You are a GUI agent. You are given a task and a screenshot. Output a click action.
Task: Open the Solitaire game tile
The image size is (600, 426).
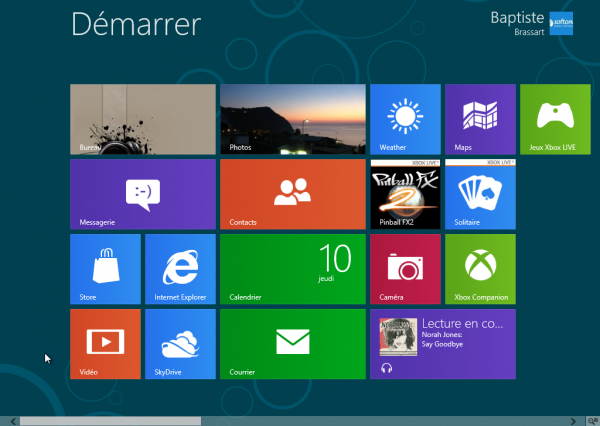click(x=480, y=194)
